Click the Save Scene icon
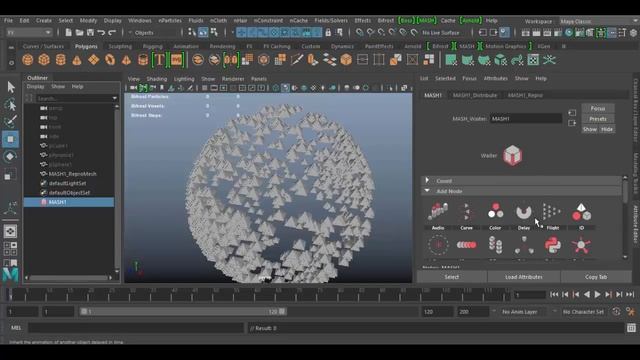The width and height of the screenshot is (640, 360). coord(90,33)
